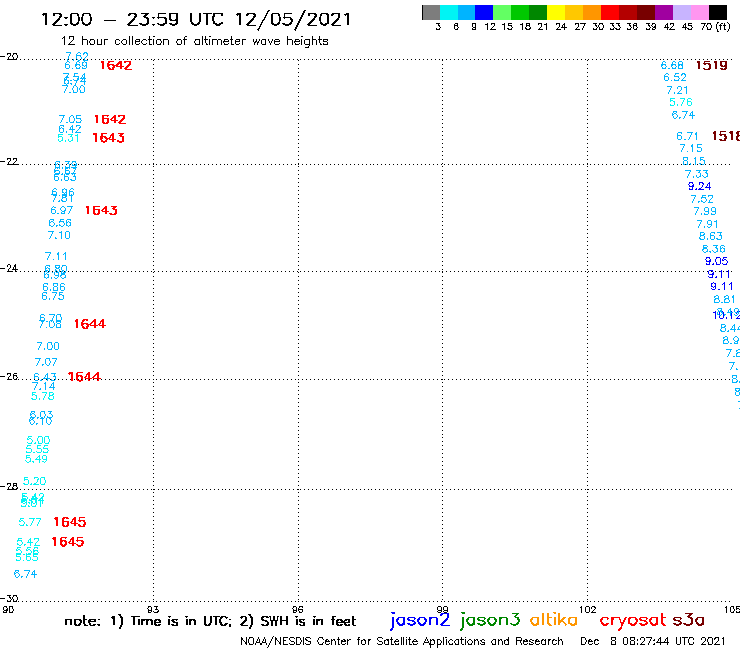Click the '12:00 – 23:59 UTC 12/05/2021' title

pyautogui.click(x=196, y=19)
